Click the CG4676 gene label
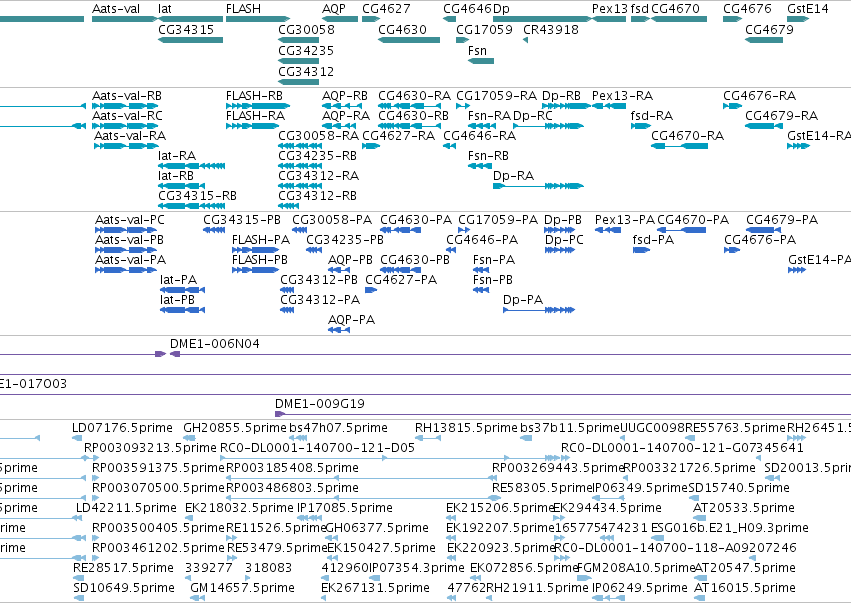851x603 pixels. click(x=747, y=9)
